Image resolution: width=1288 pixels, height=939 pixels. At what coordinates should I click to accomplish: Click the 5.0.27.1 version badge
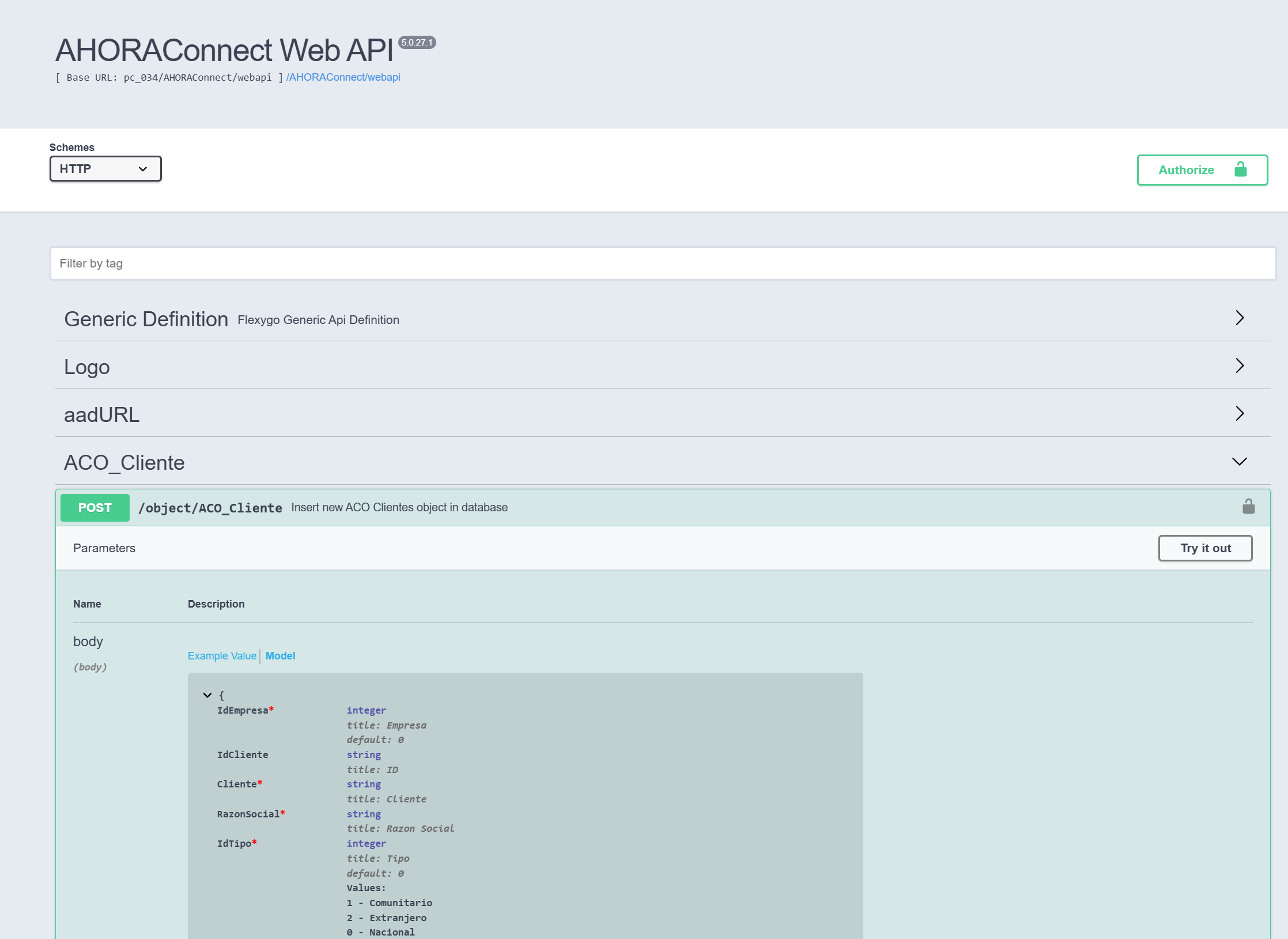pos(417,43)
